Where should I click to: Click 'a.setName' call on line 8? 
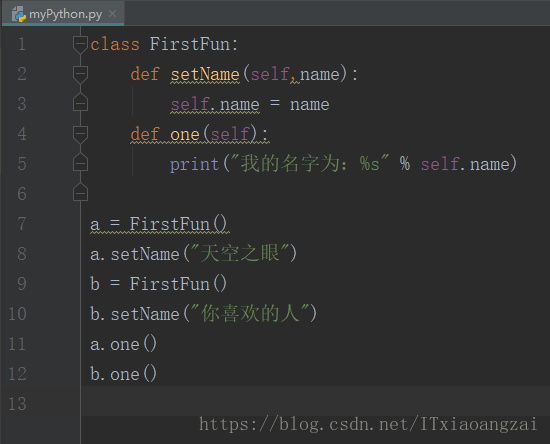coord(135,254)
